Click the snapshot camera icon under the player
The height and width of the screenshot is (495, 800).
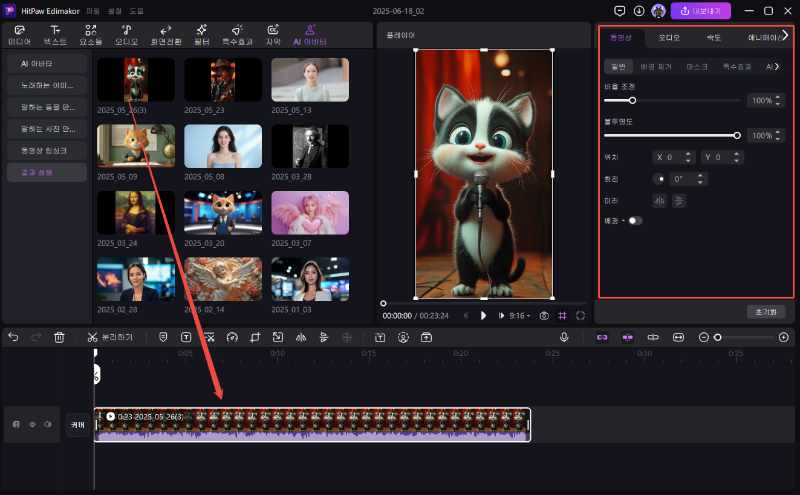point(544,315)
